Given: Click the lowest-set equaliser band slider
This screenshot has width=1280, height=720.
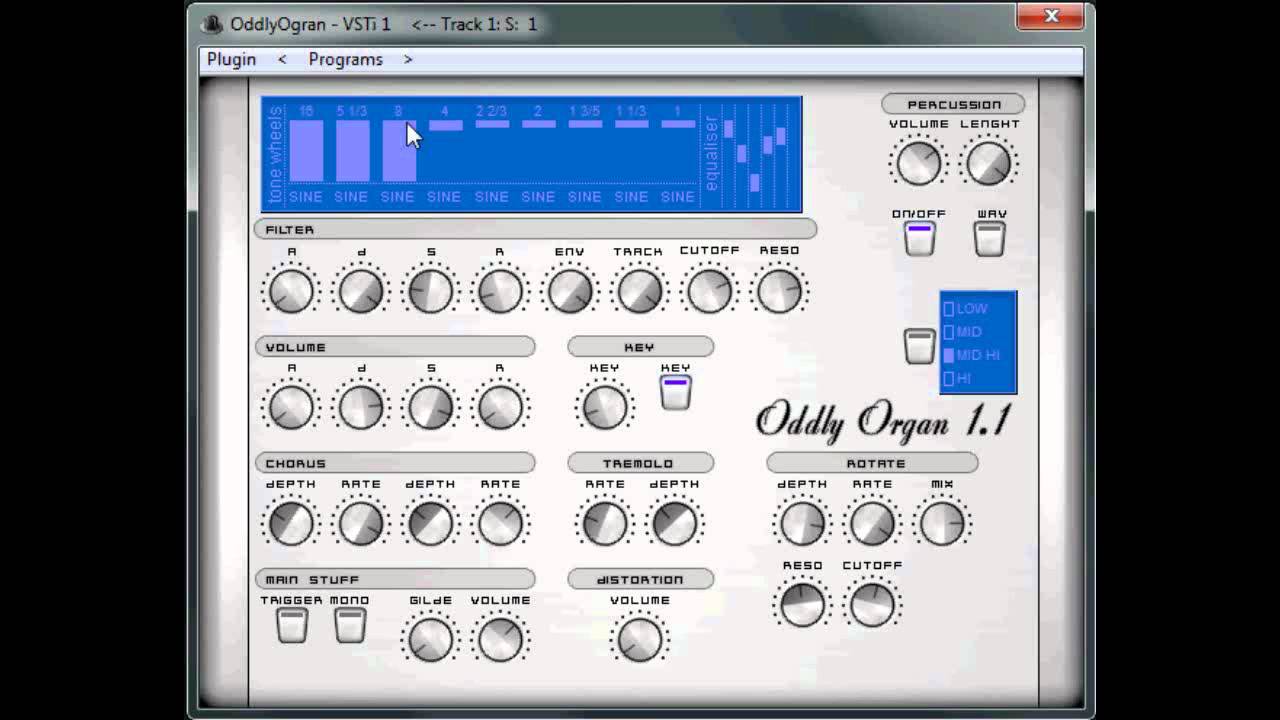Looking at the screenshot, I should coord(755,183).
